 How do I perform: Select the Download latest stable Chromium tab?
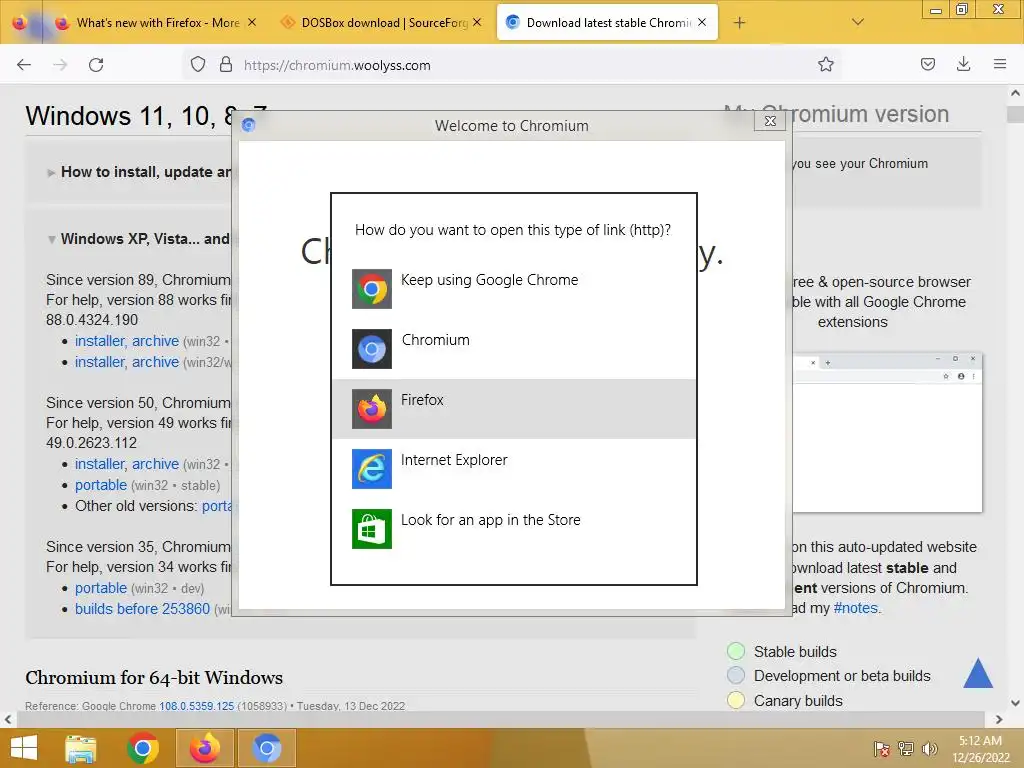coord(607,23)
